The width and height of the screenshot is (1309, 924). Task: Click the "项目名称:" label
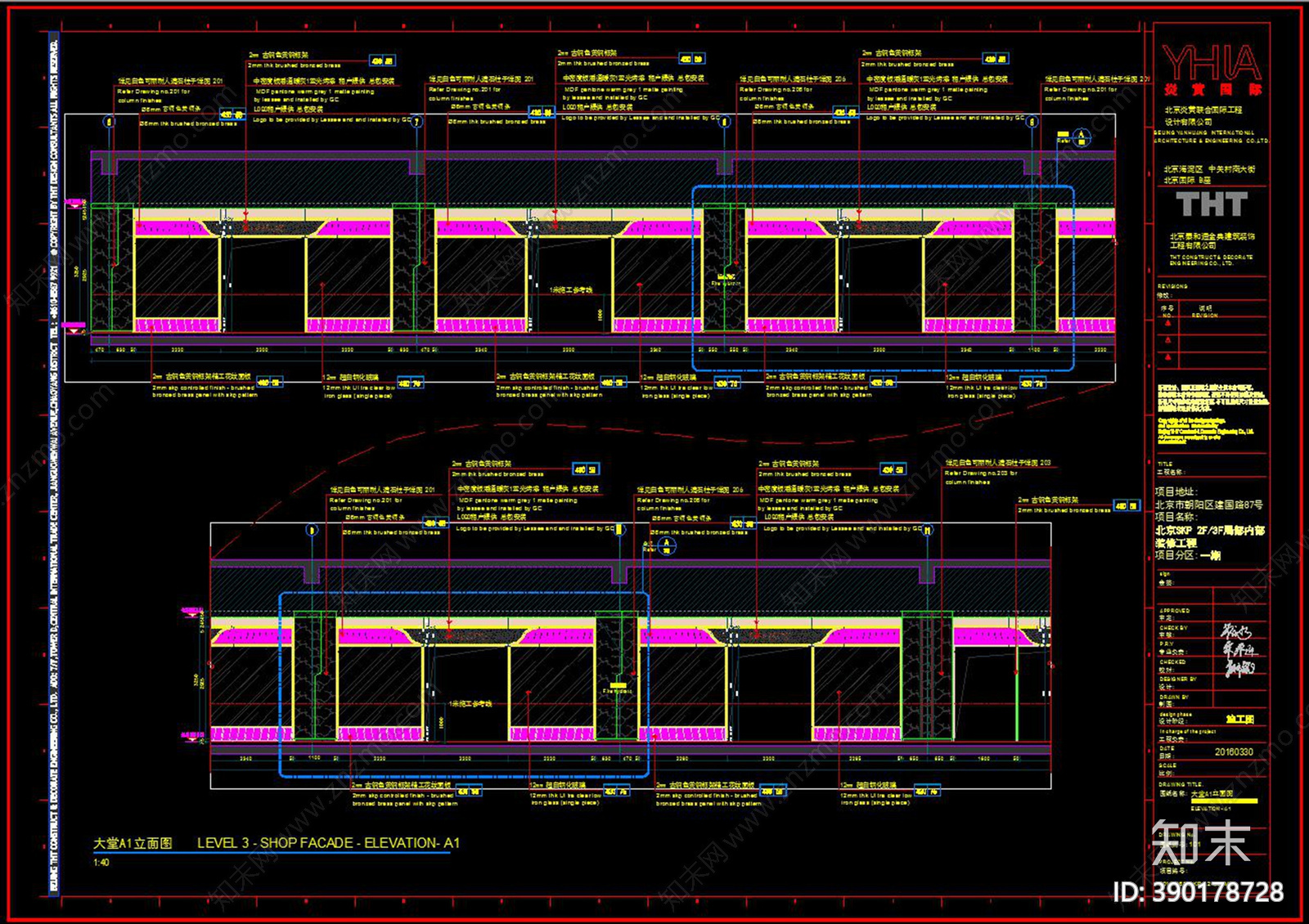(1176, 517)
